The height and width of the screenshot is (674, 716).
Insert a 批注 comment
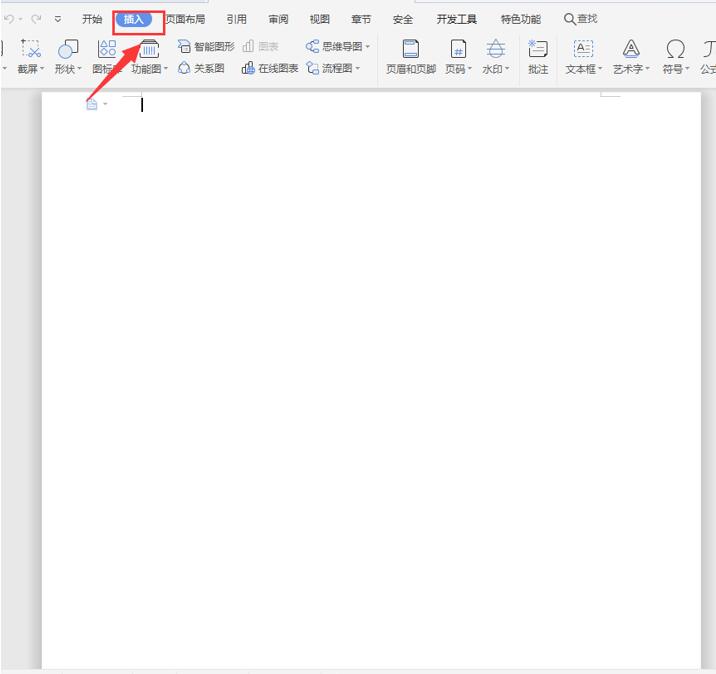tap(538, 57)
